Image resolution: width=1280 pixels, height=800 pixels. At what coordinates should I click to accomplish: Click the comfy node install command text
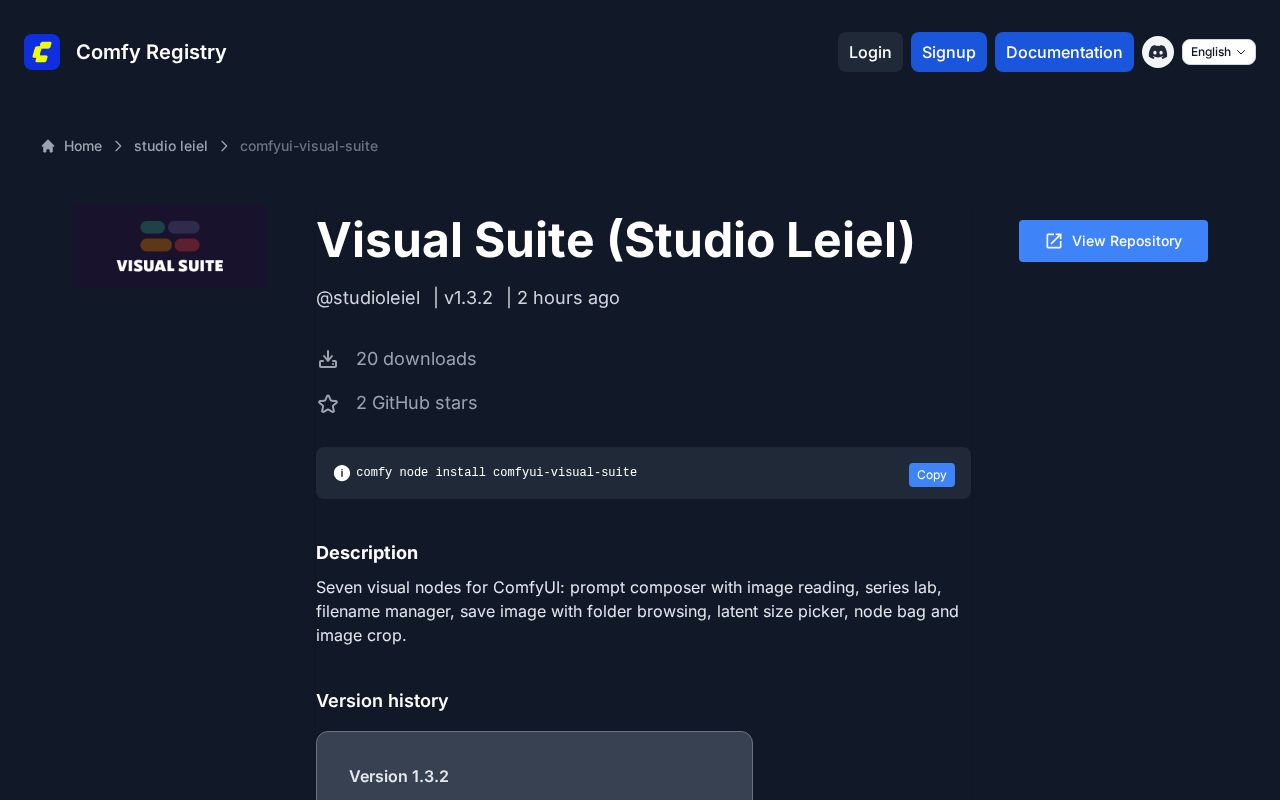(x=496, y=473)
